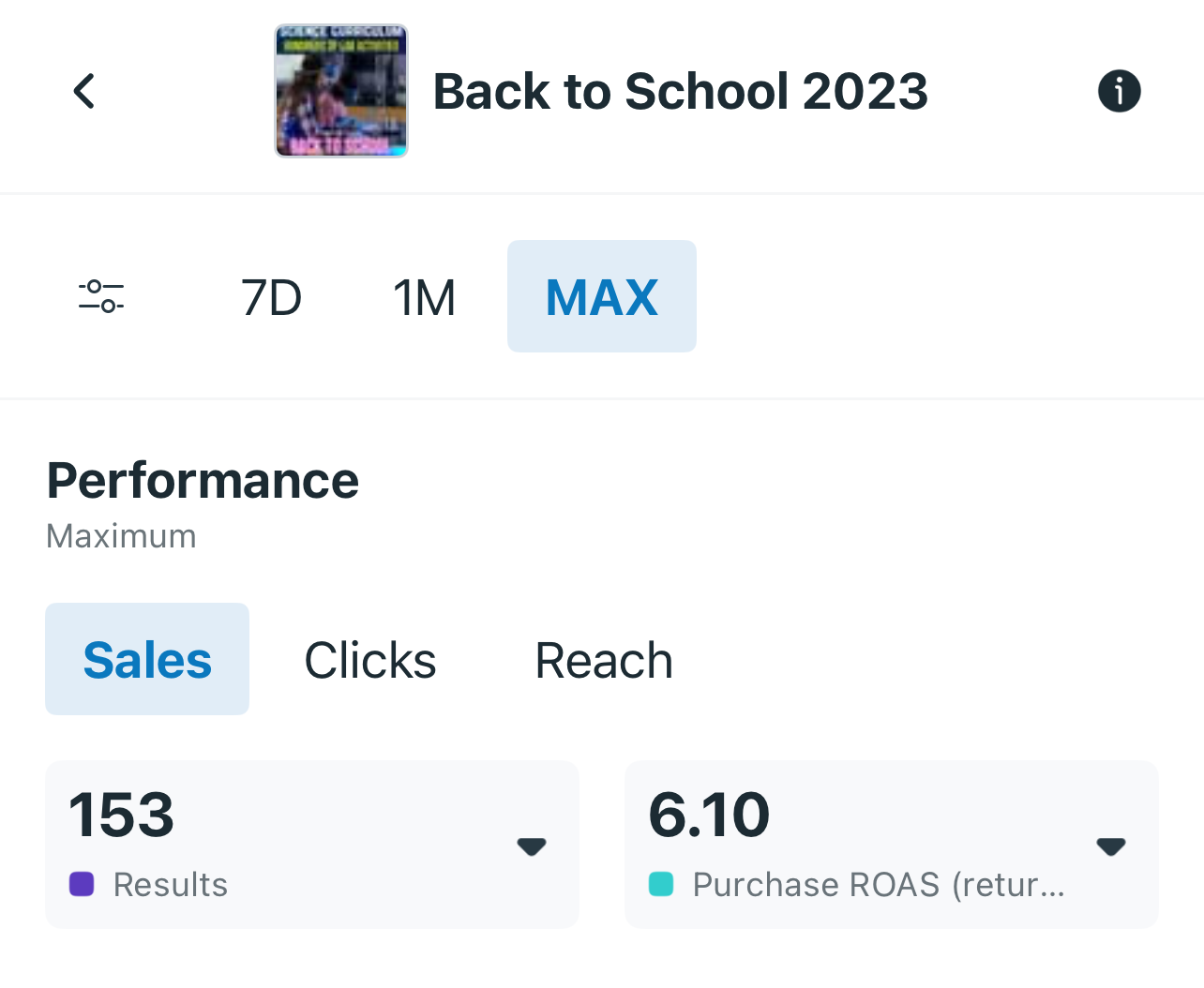Switch to the 1M time range
1204x988 pixels.
click(424, 298)
